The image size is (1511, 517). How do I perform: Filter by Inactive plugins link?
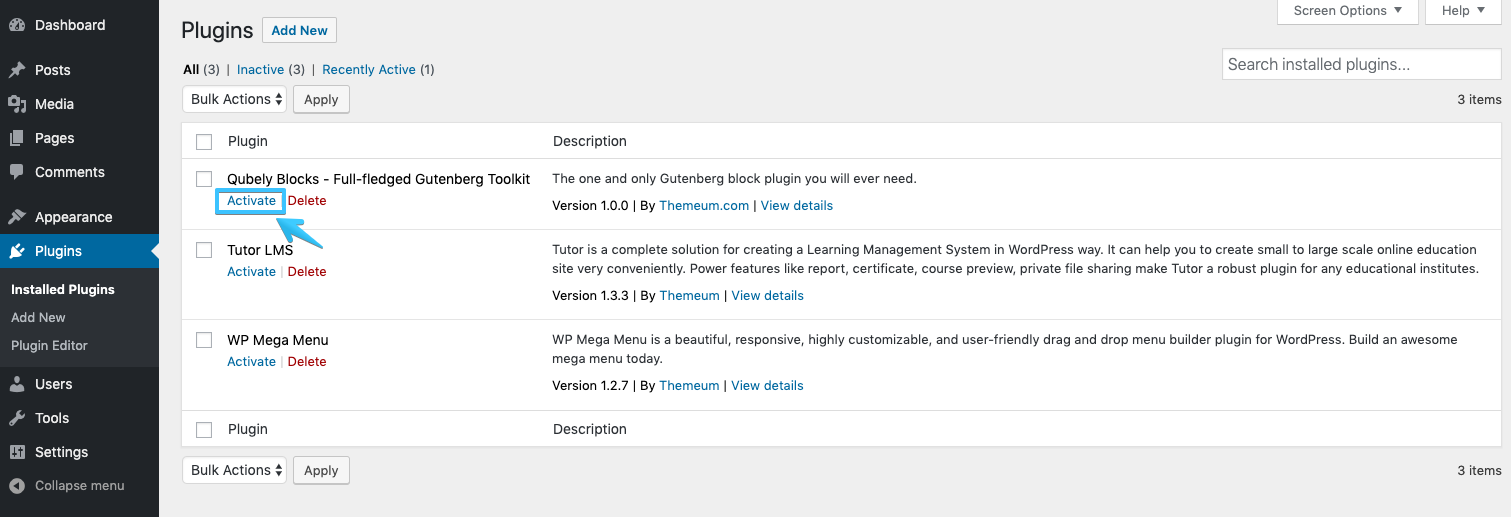[260, 70]
